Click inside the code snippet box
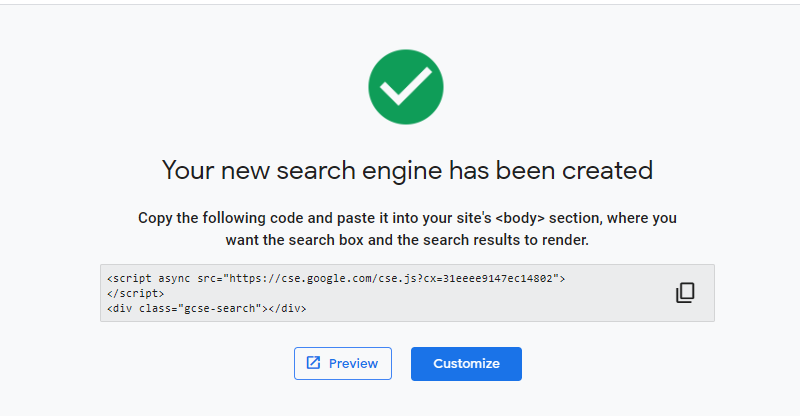Image resolution: width=800 pixels, height=416 pixels. (407, 293)
